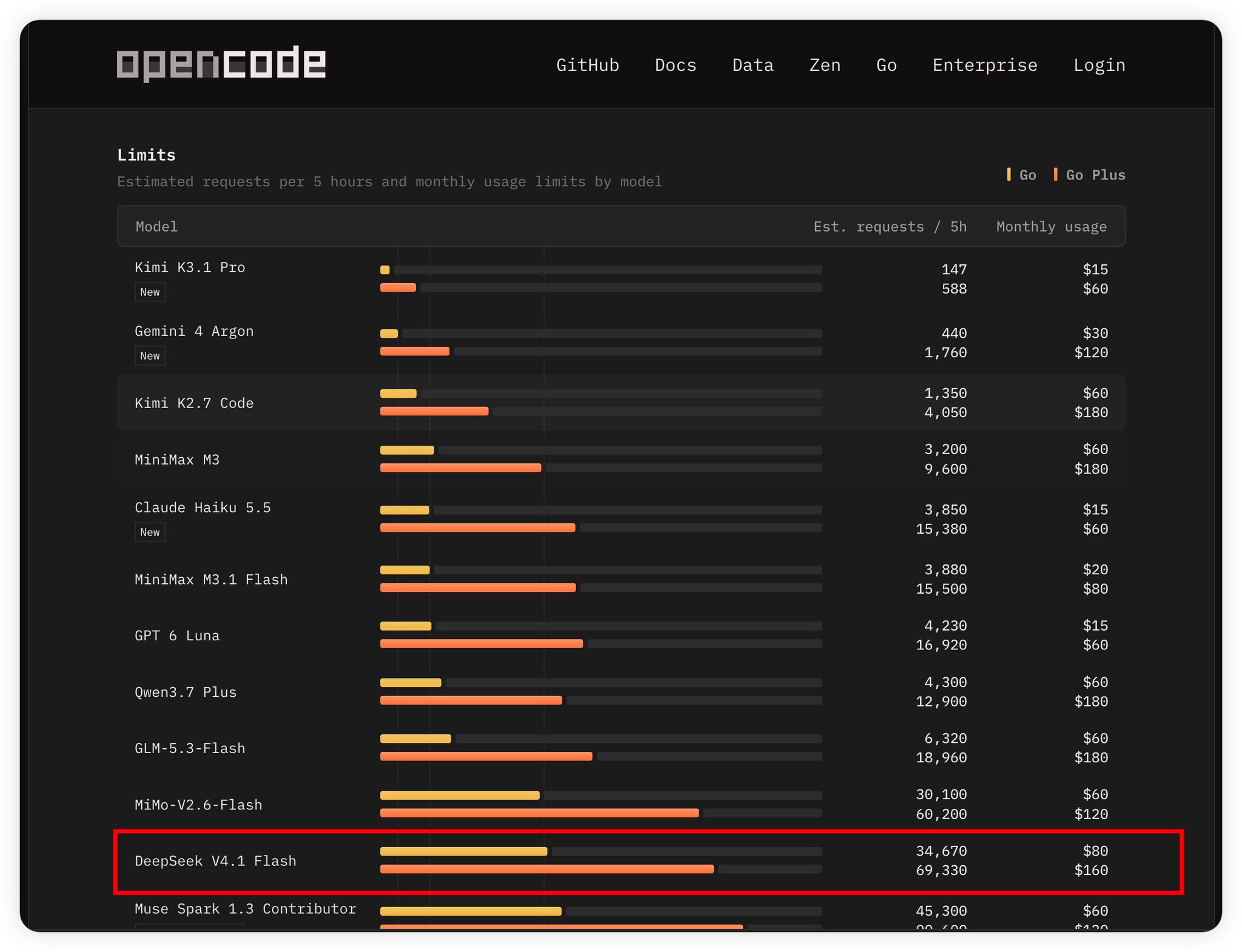
Task: Click the 16,920 requests value
Action: click(x=941, y=645)
